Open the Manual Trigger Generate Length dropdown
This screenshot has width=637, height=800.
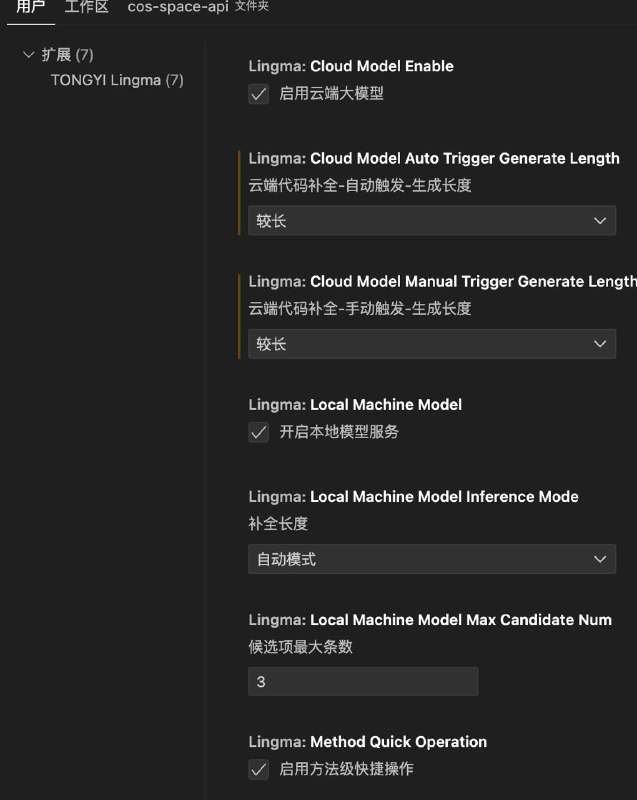coord(431,343)
